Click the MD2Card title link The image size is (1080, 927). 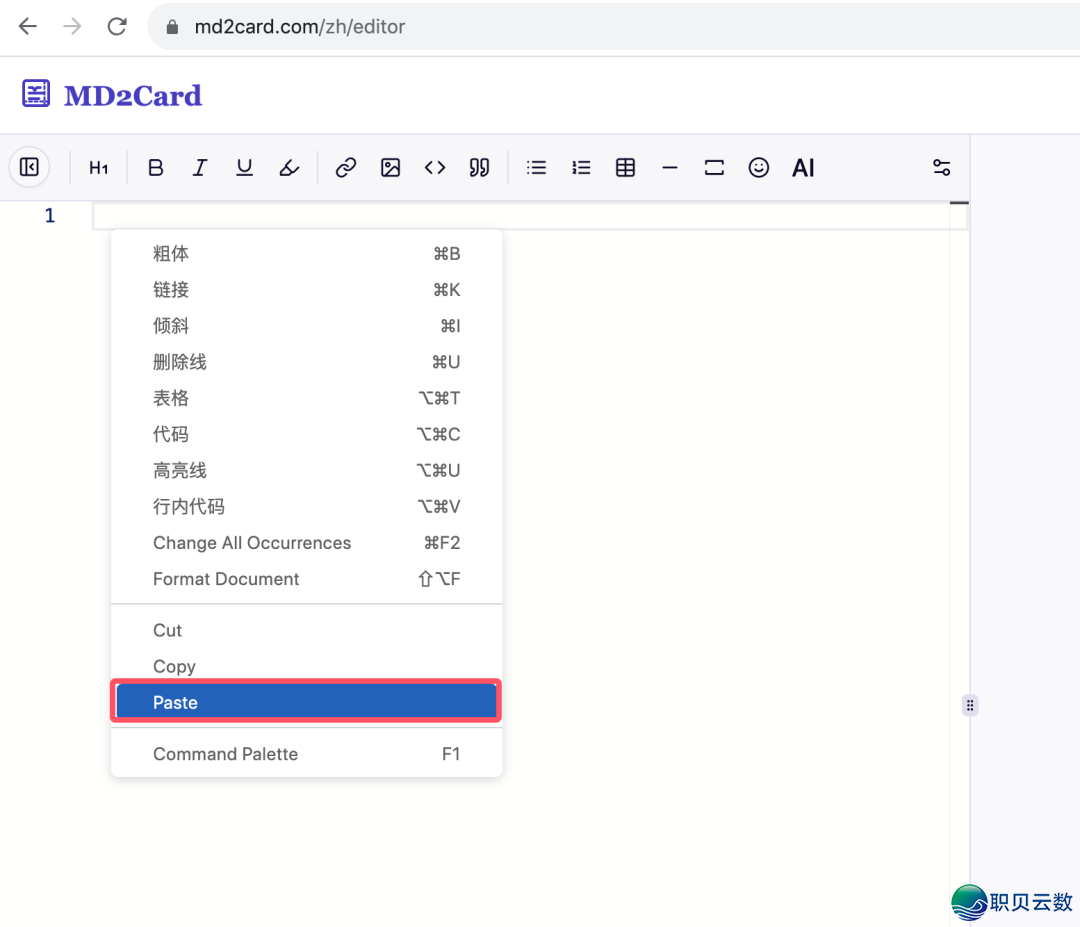[133, 96]
